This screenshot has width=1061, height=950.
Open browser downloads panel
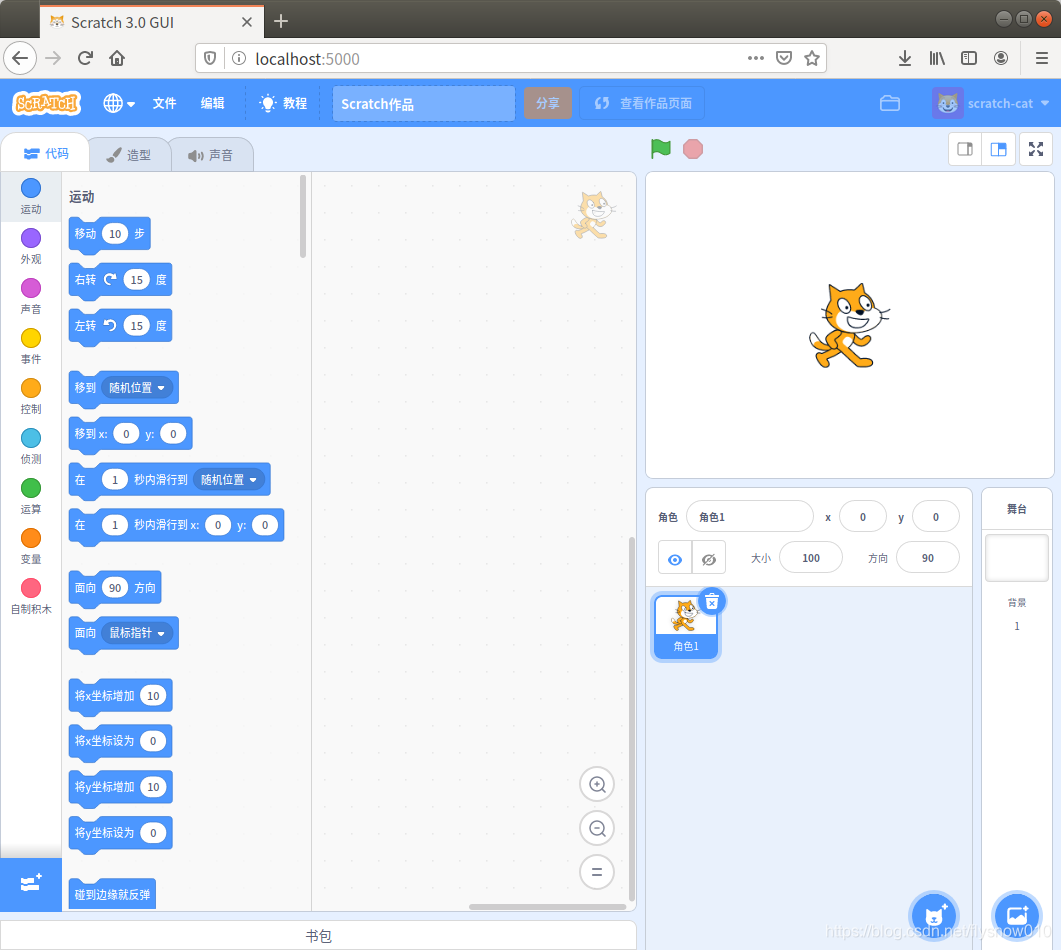905,58
